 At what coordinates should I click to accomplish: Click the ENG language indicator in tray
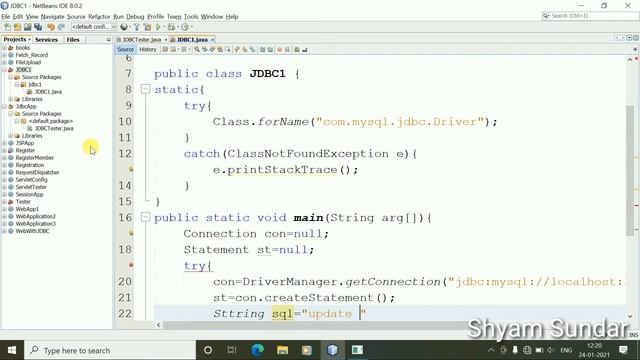click(566, 350)
